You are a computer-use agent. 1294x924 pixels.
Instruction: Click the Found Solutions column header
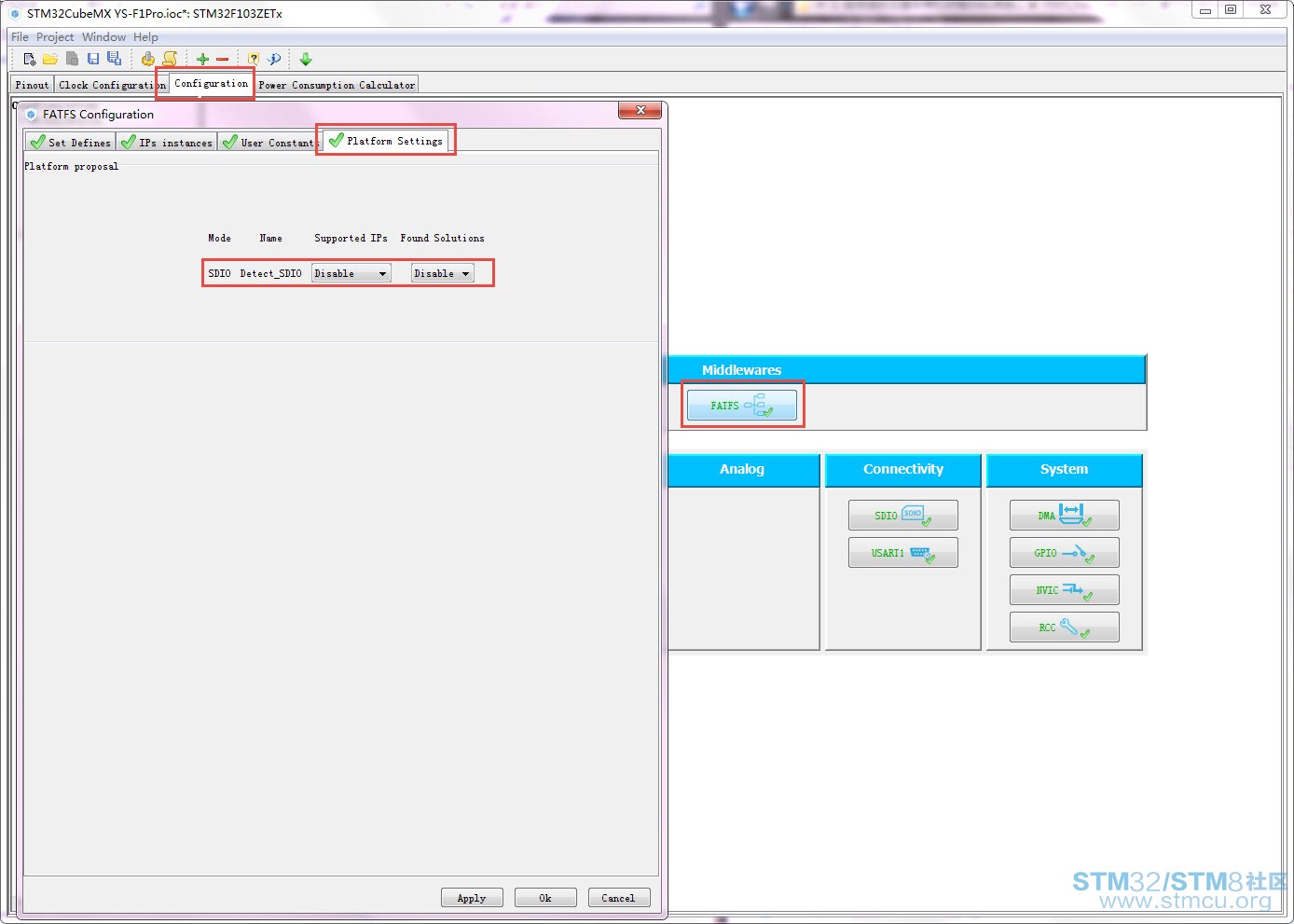point(442,238)
